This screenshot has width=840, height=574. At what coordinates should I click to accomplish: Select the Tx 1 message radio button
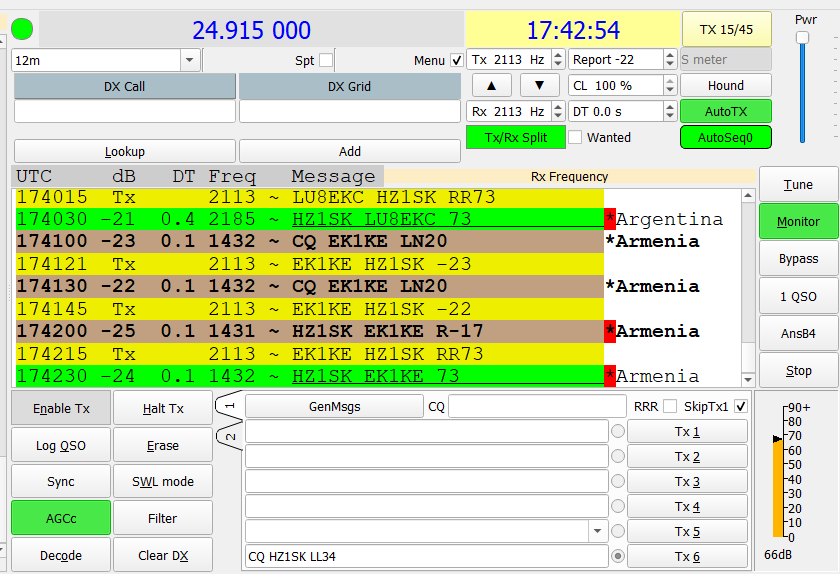point(618,431)
